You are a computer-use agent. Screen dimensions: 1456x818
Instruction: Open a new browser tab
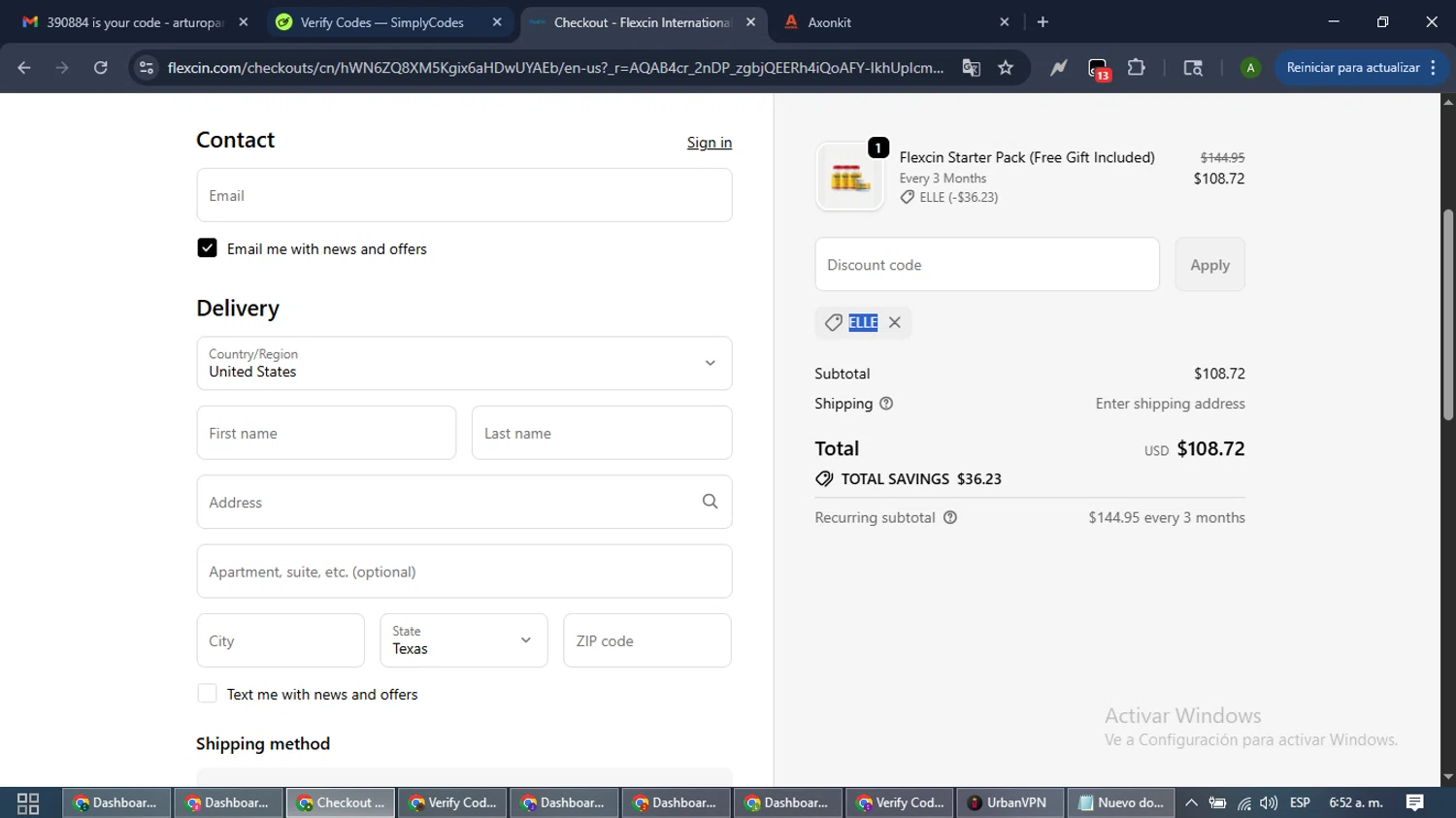pos(1042,22)
